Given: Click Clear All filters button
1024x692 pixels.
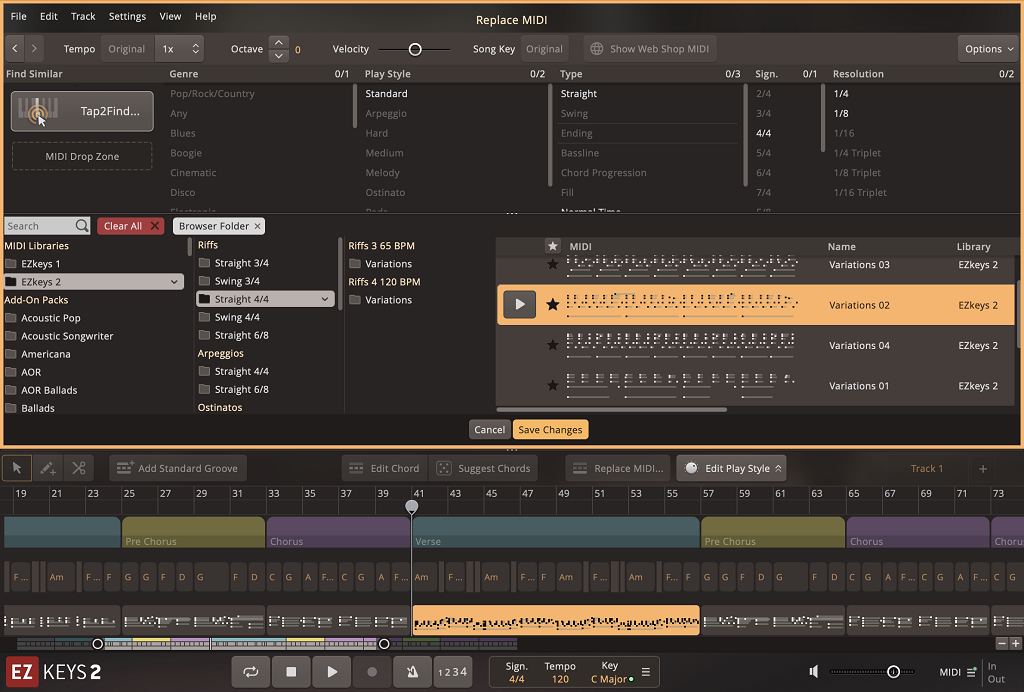Looking at the screenshot, I should tap(131, 226).
